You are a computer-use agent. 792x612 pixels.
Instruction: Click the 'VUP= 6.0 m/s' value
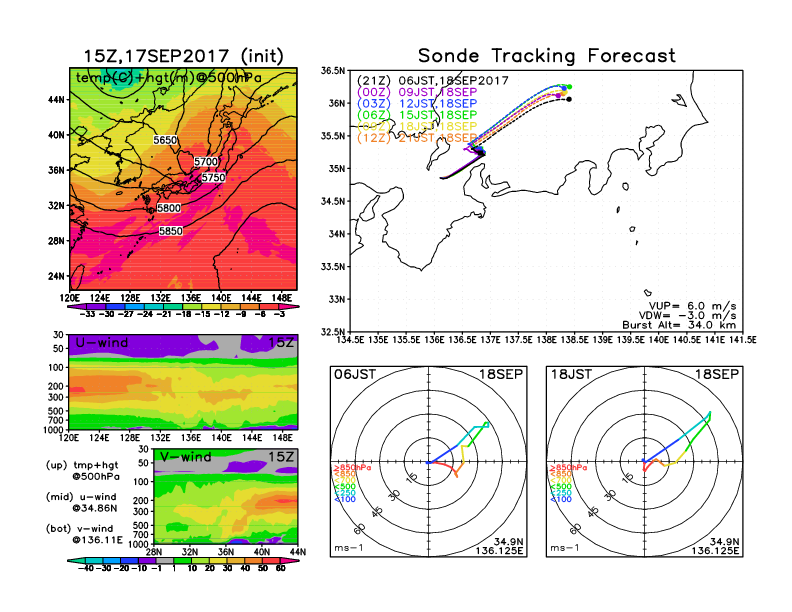pos(692,306)
